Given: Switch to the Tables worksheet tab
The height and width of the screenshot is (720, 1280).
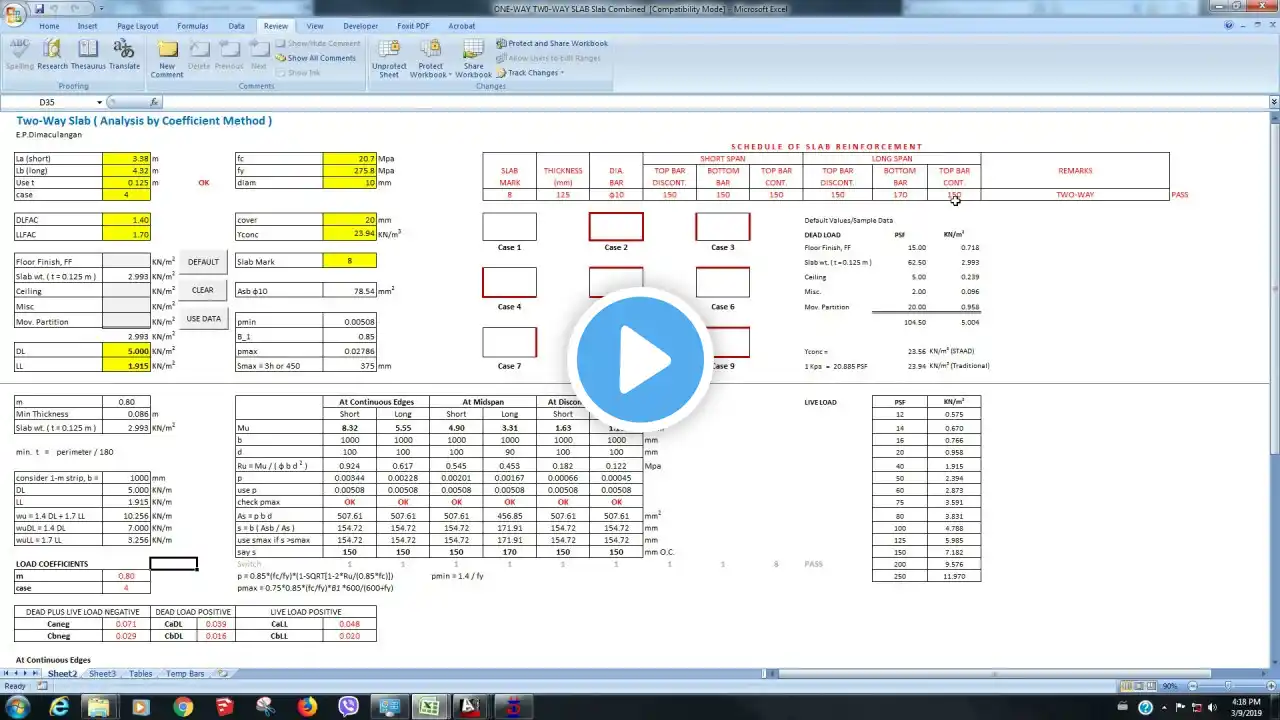Looking at the screenshot, I should [141, 674].
